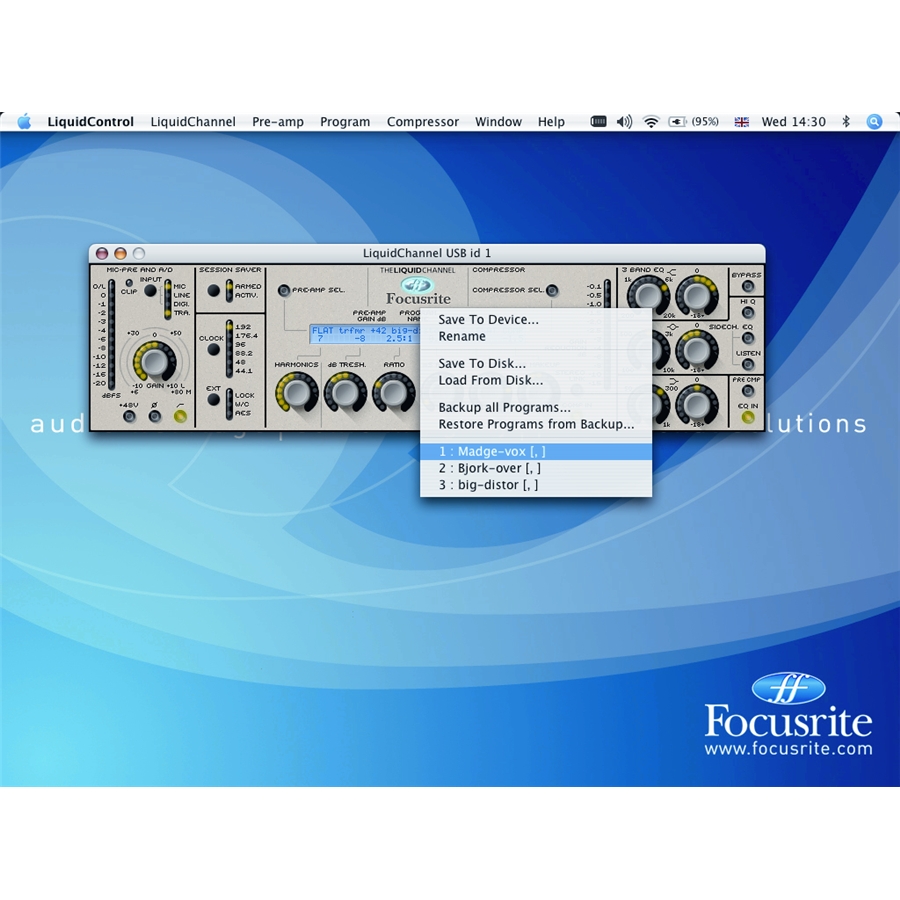Open the LiquidControl menu

91,122
